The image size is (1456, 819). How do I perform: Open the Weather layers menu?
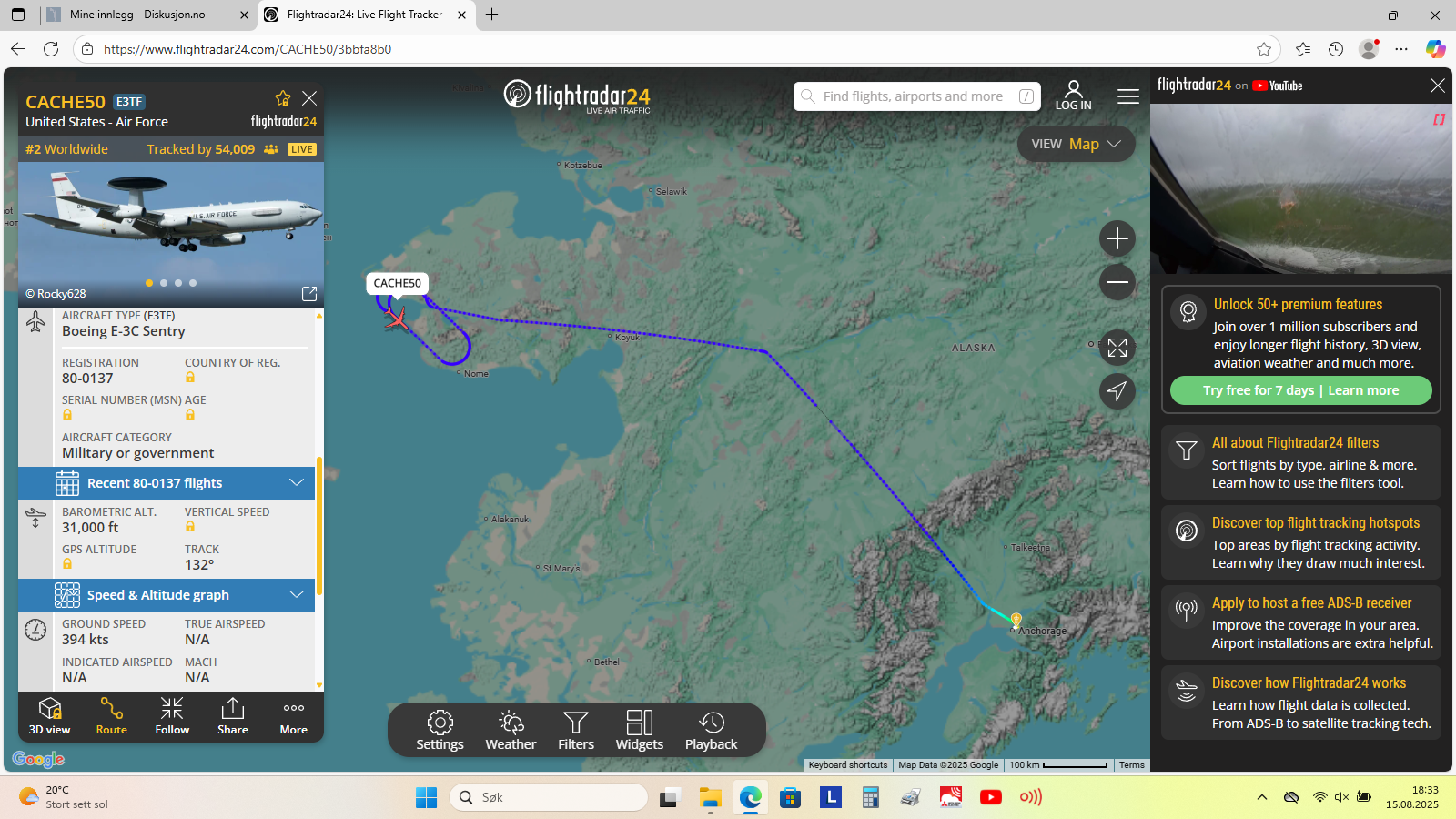point(511,731)
